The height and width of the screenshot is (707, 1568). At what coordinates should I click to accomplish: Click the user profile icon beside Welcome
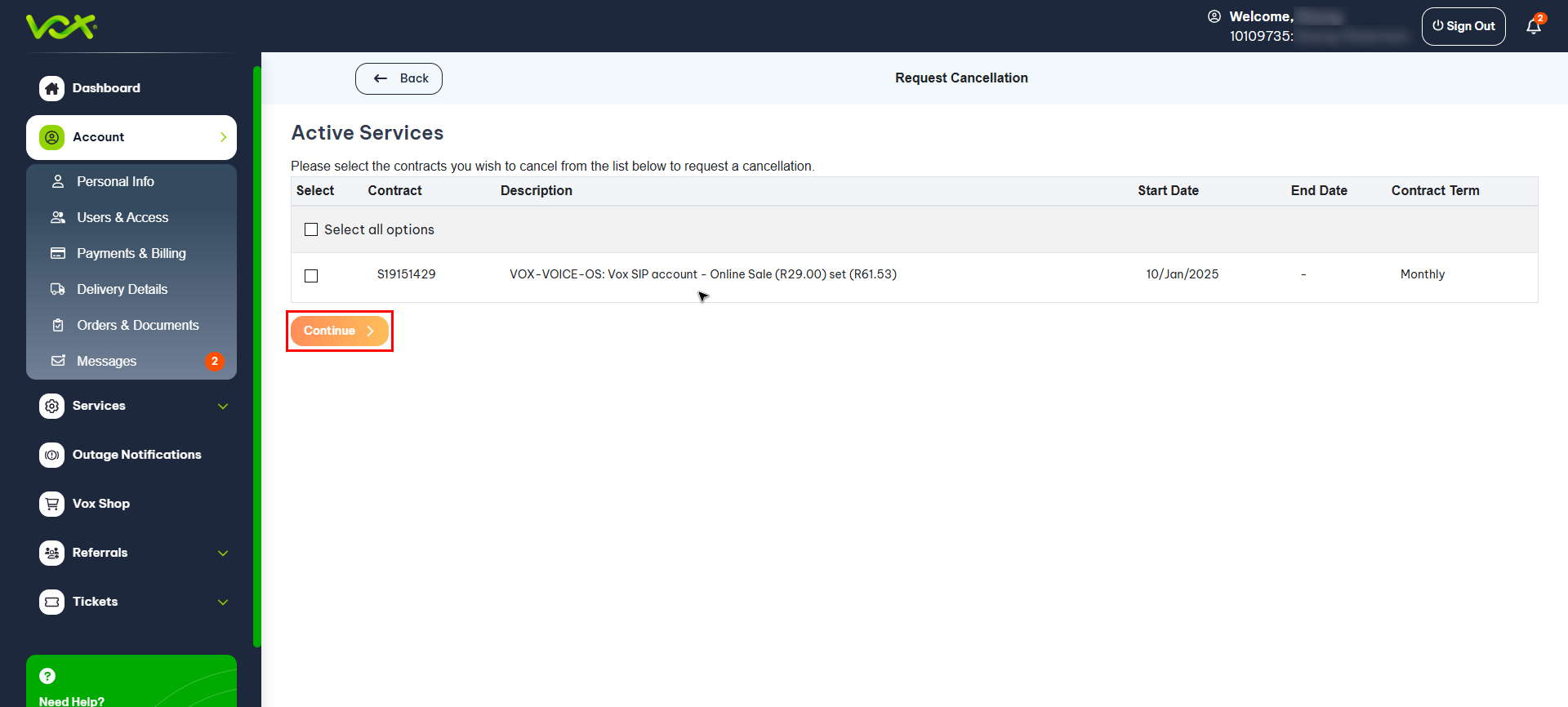pos(1214,16)
